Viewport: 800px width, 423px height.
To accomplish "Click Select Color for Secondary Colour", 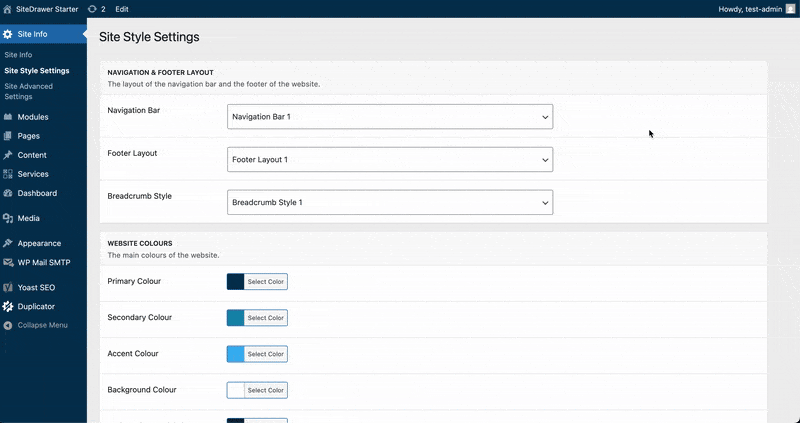I will 265,318.
